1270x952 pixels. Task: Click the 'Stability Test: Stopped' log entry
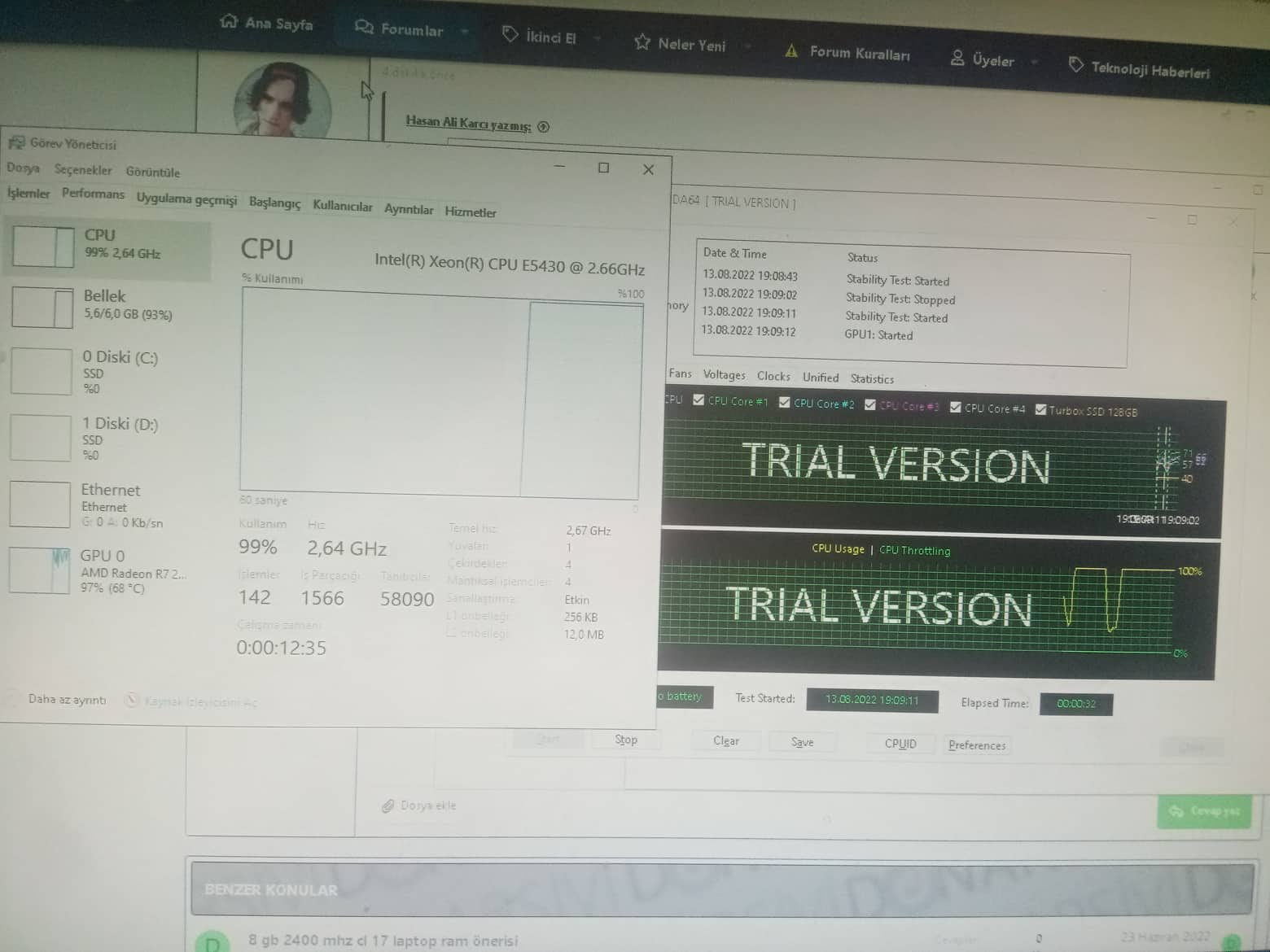pos(900,299)
